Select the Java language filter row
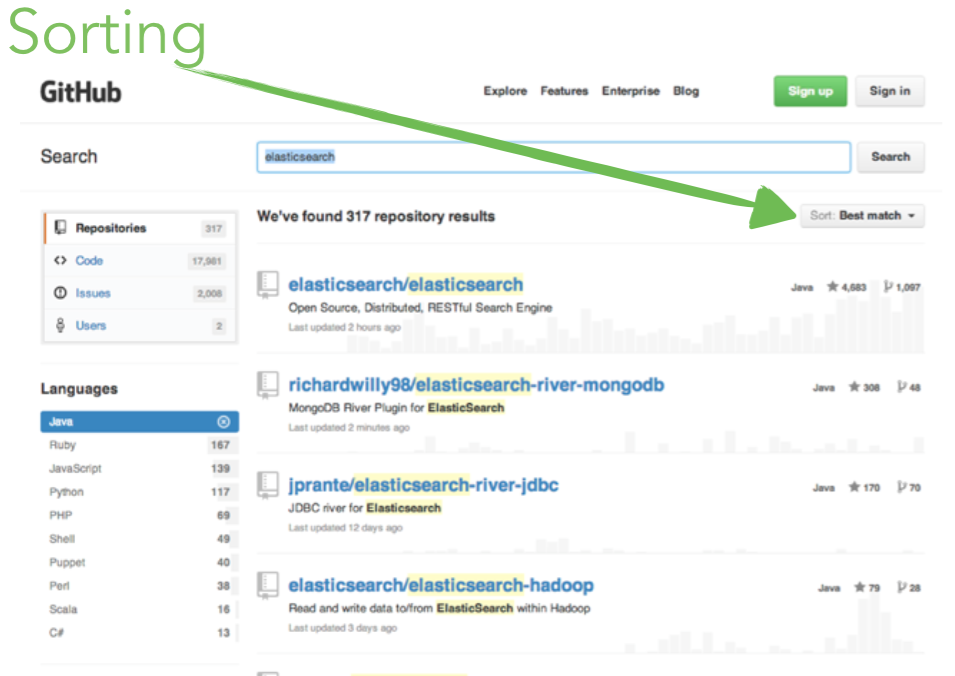Screen dimensions: 955x676 pos(139,421)
